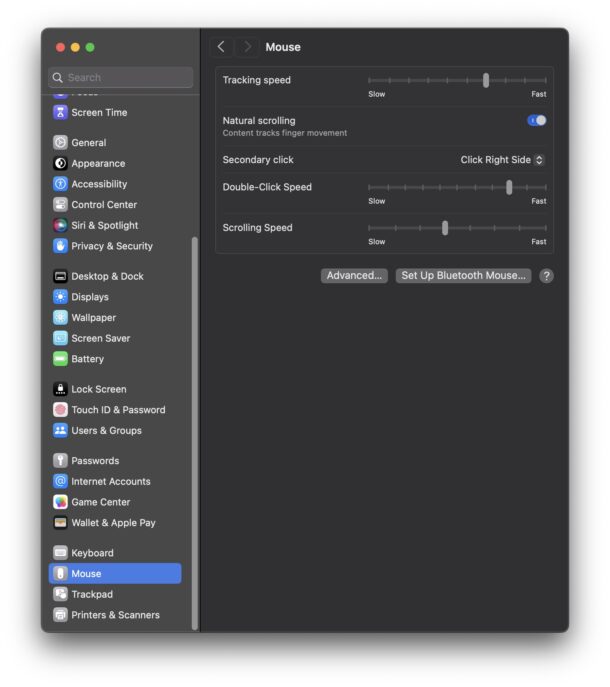Open help with the question mark button
The image size is (610, 687).
pos(546,276)
